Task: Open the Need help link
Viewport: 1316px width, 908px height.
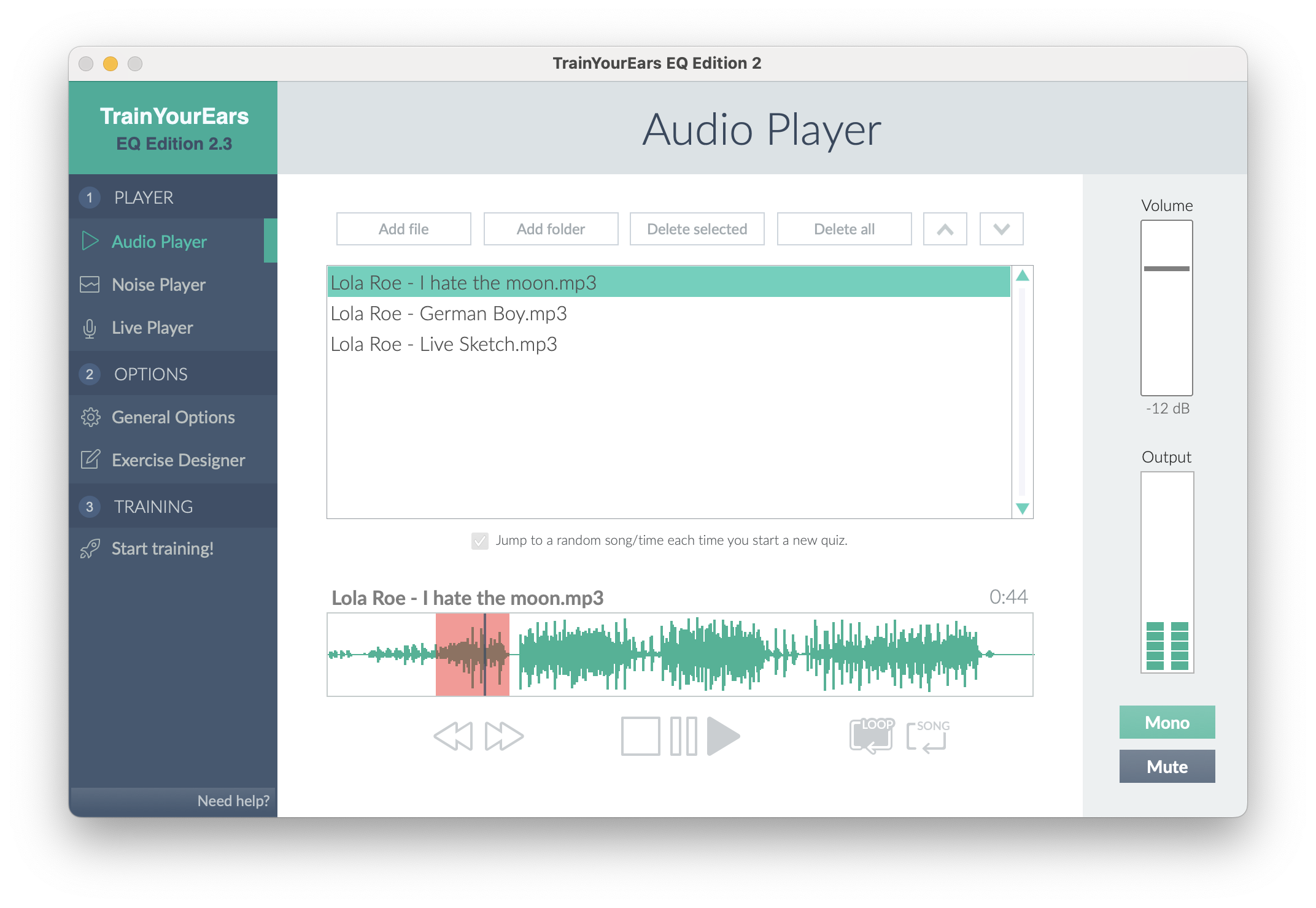Action: point(234,801)
